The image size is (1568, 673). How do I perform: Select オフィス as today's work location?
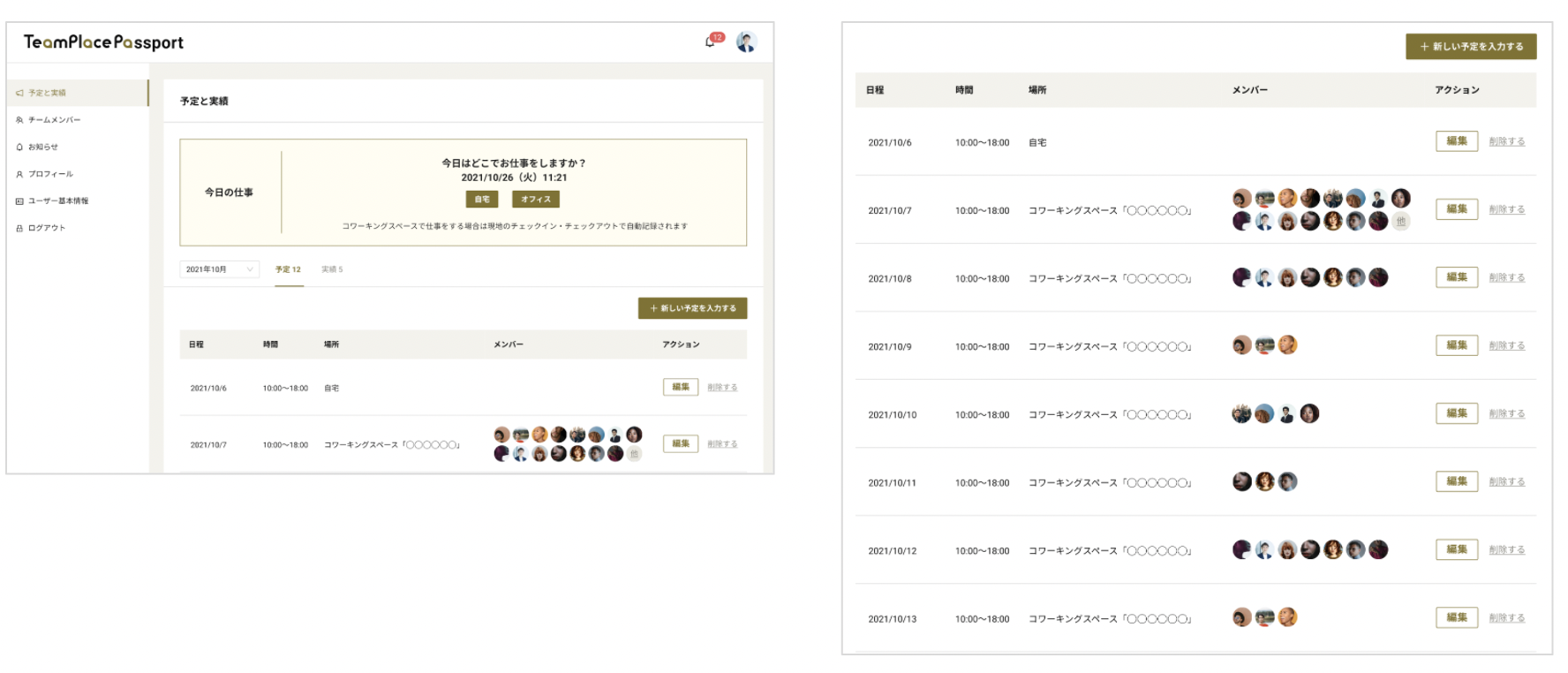point(535,200)
